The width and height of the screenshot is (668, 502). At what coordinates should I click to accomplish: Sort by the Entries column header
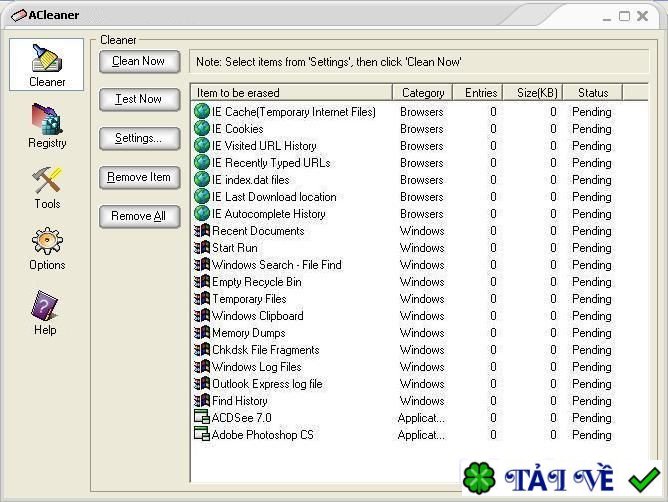478,92
